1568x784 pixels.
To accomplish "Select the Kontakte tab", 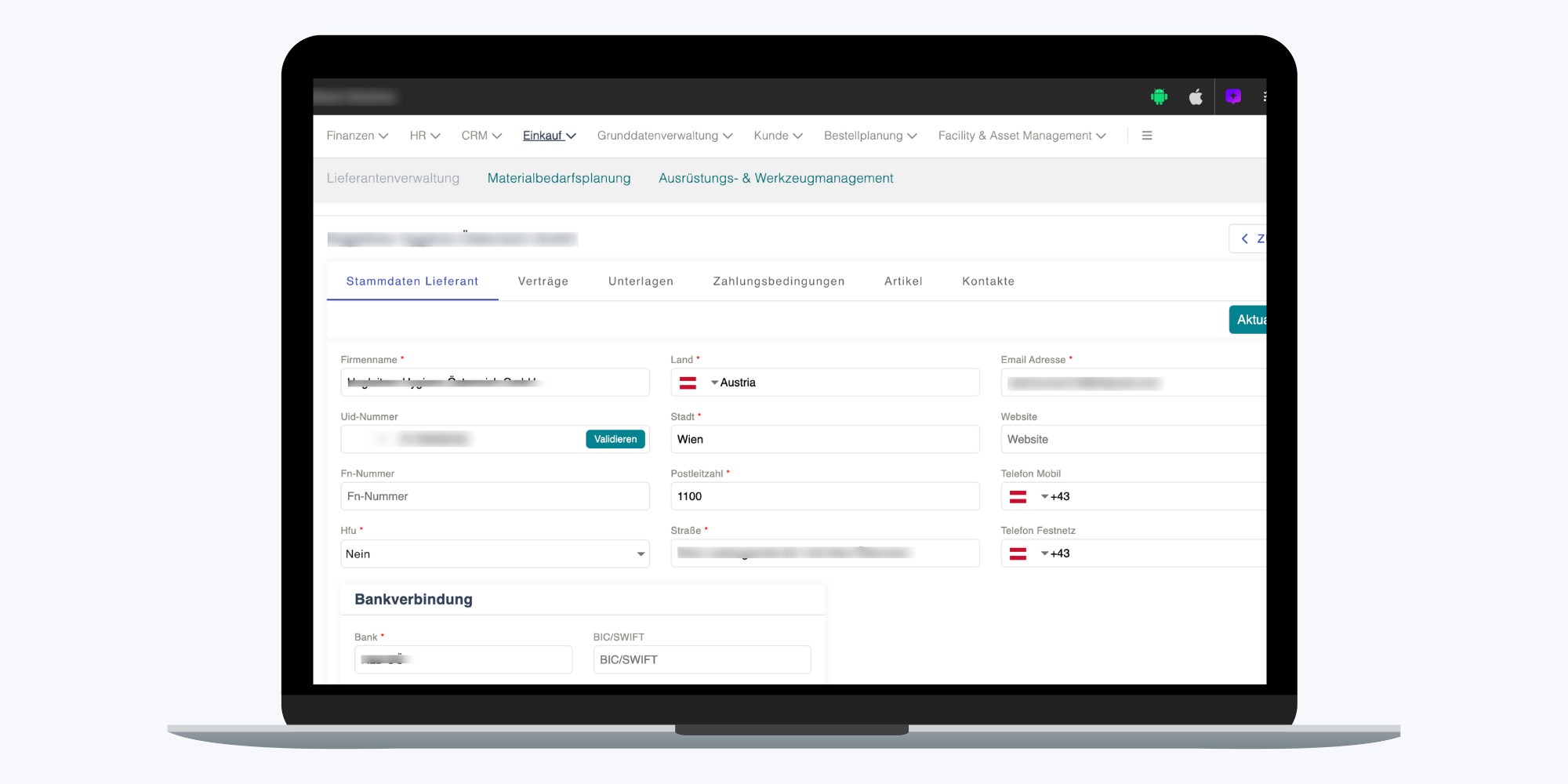I will coord(988,281).
